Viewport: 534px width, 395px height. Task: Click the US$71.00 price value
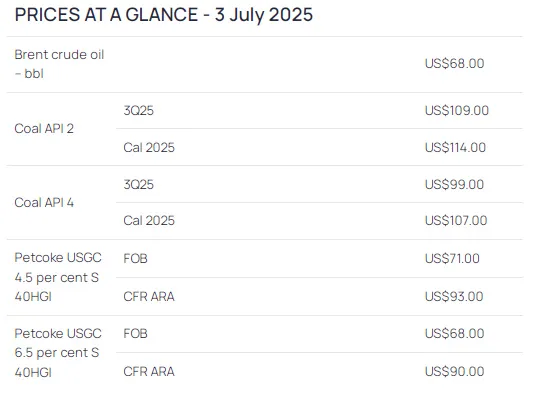pos(452,259)
